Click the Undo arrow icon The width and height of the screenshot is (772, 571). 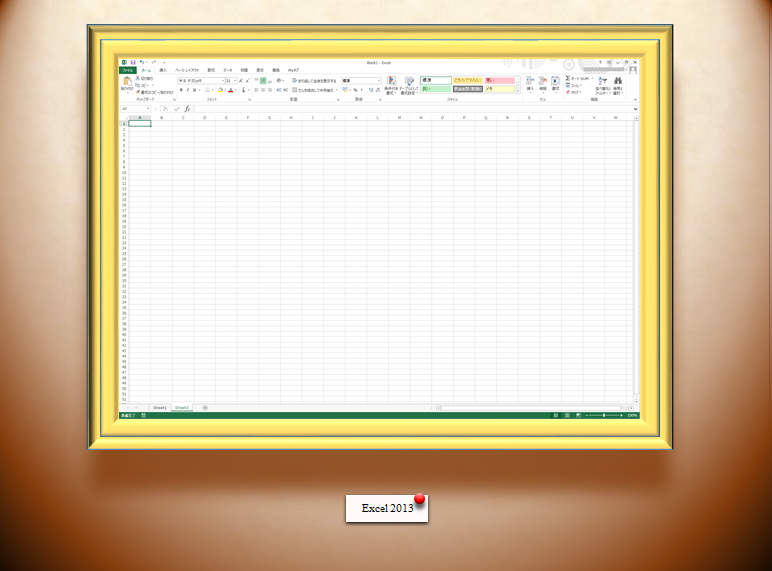[142, 62]
